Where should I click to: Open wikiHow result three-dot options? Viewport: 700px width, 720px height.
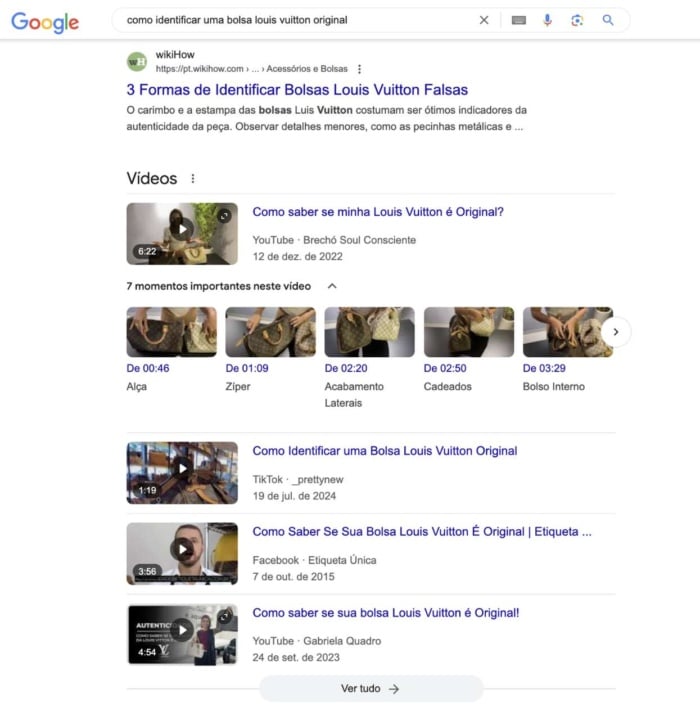(359, 69)
